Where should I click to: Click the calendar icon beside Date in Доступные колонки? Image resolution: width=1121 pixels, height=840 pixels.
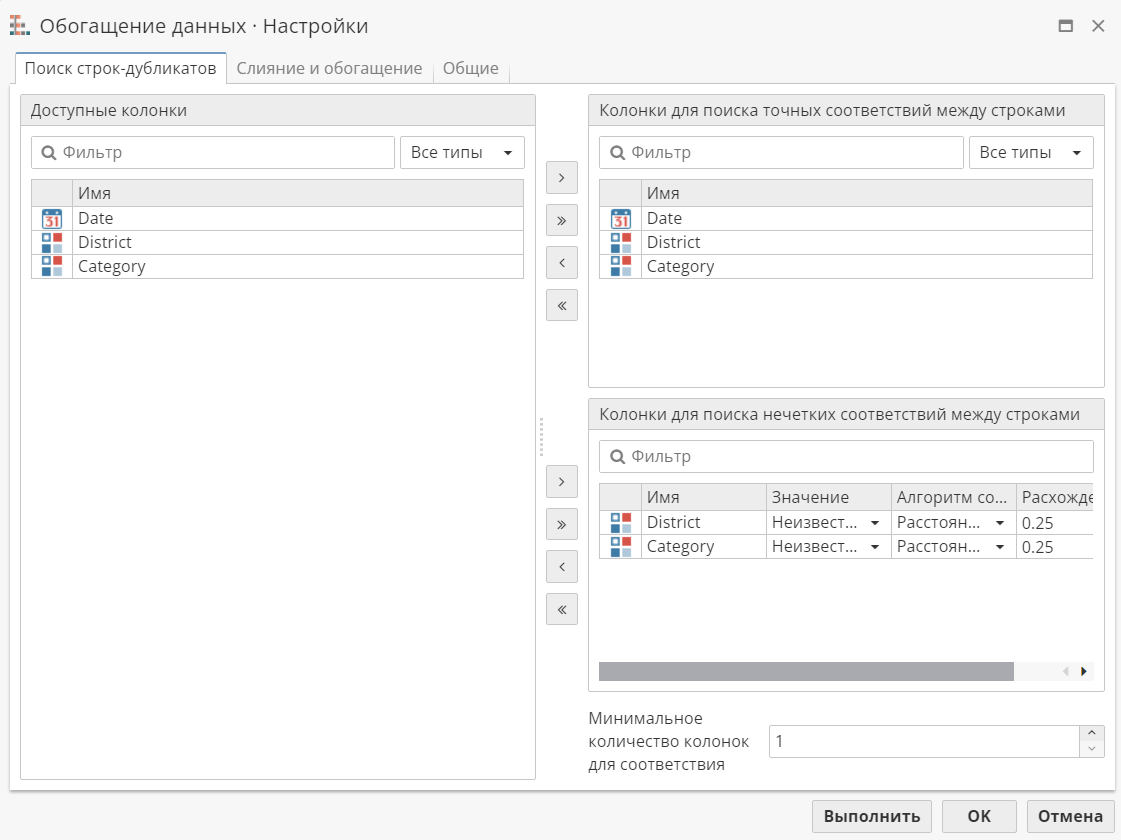coord(51,217)
